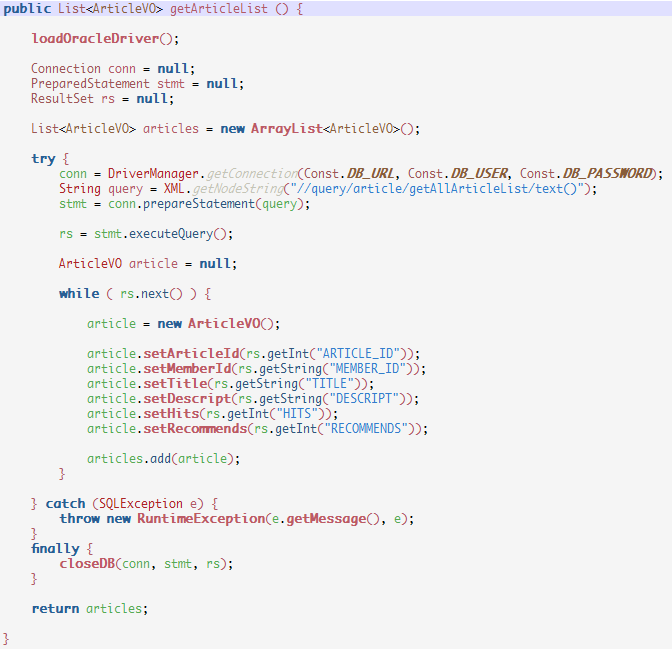Click the "setDescript" method call

pos(187,399)
